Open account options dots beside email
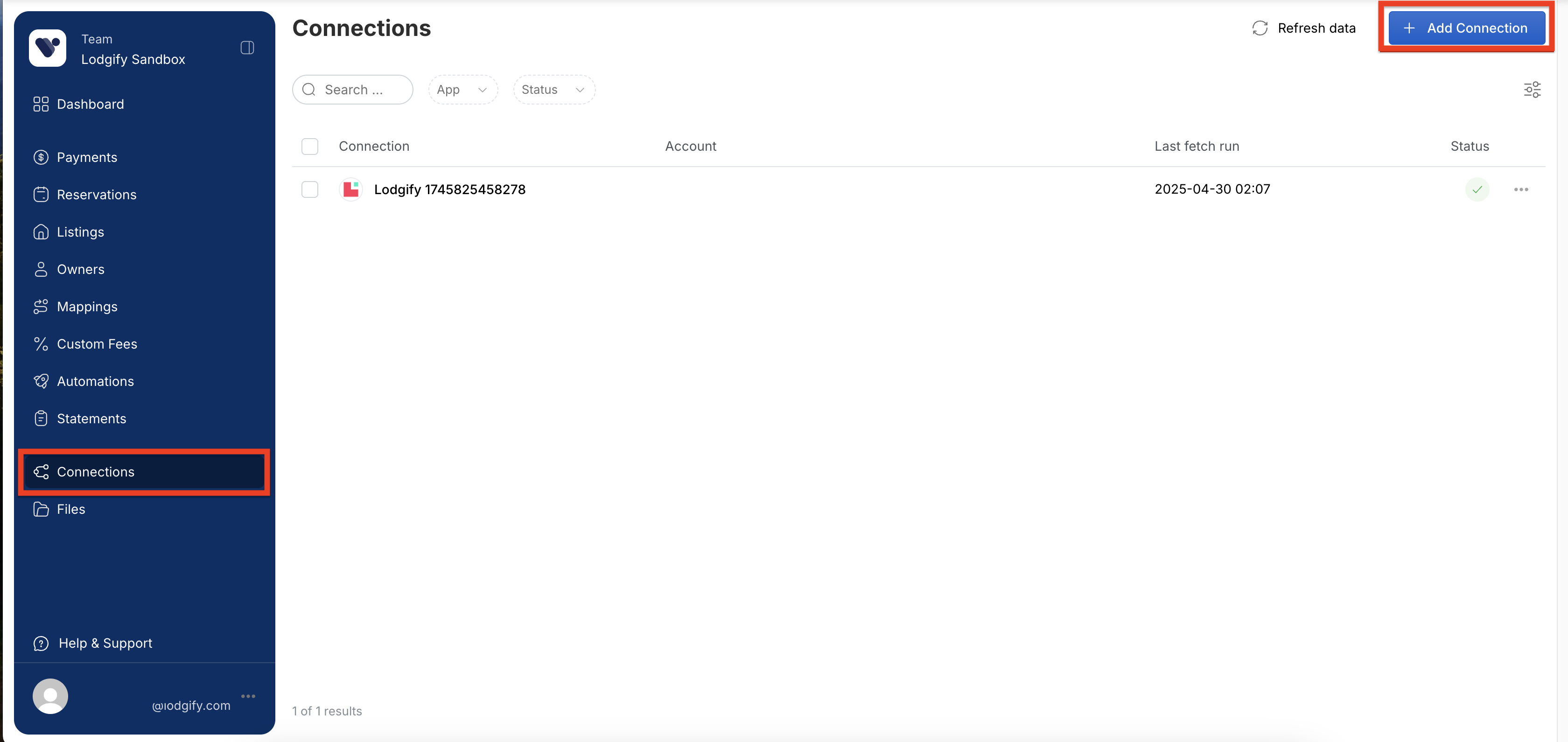 [248, 696]
